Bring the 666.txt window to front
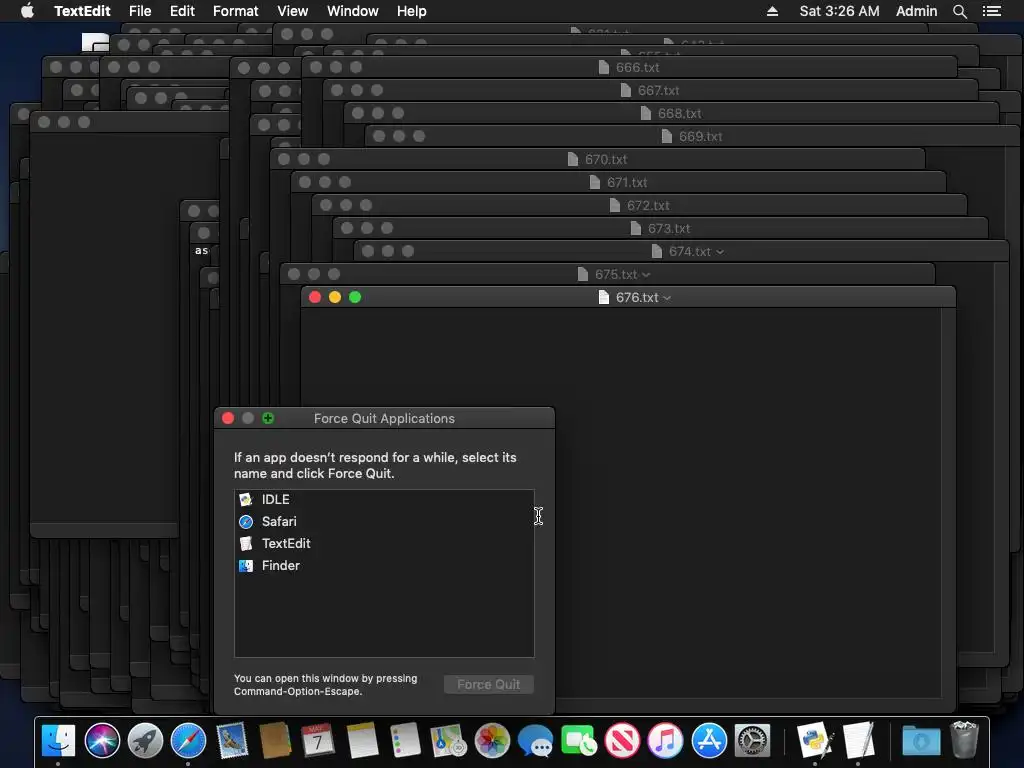Viewport: 1024px width, 768px height. pyautogui.click(x=630, y=67)
